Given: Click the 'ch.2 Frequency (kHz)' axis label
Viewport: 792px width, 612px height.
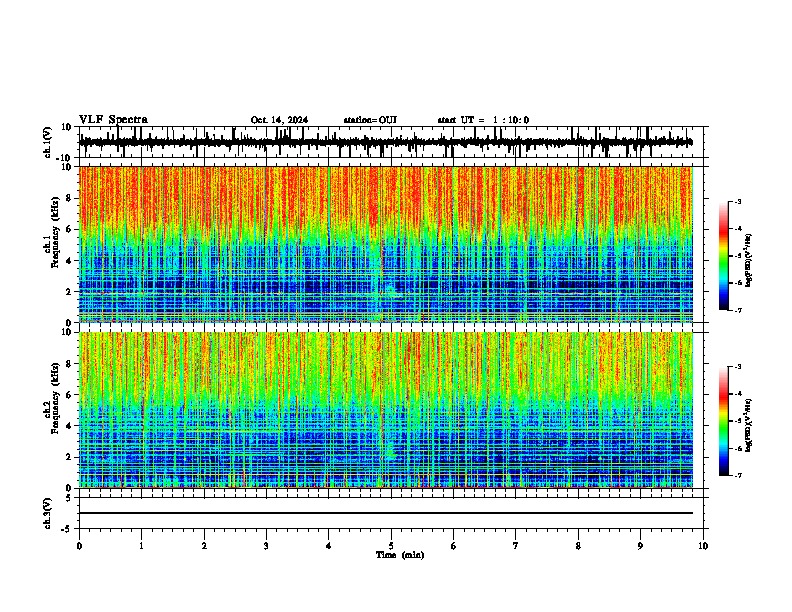Looking at the screenshot, I should tap(52, 398).
